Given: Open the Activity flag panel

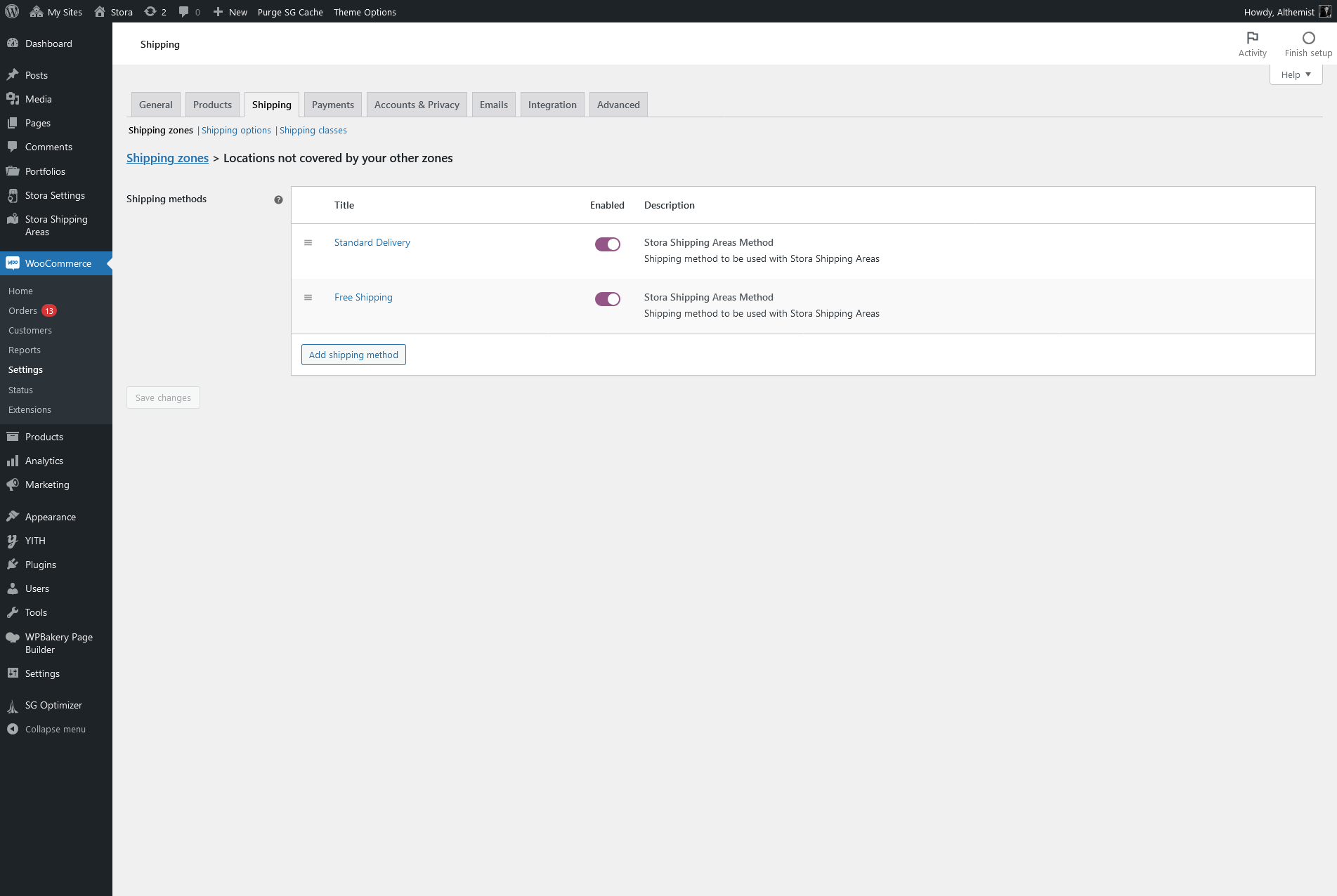Looking at the screenshot, I should click(x=1252, y=38).
